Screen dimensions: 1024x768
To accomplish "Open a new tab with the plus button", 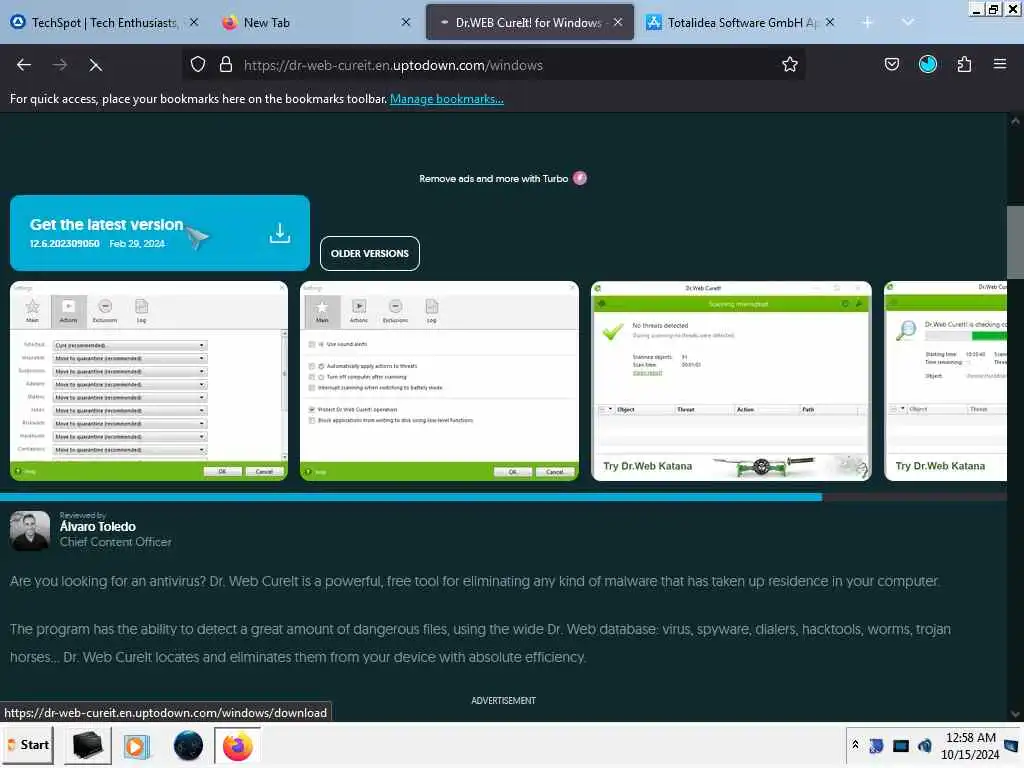I will click(867, 22).
